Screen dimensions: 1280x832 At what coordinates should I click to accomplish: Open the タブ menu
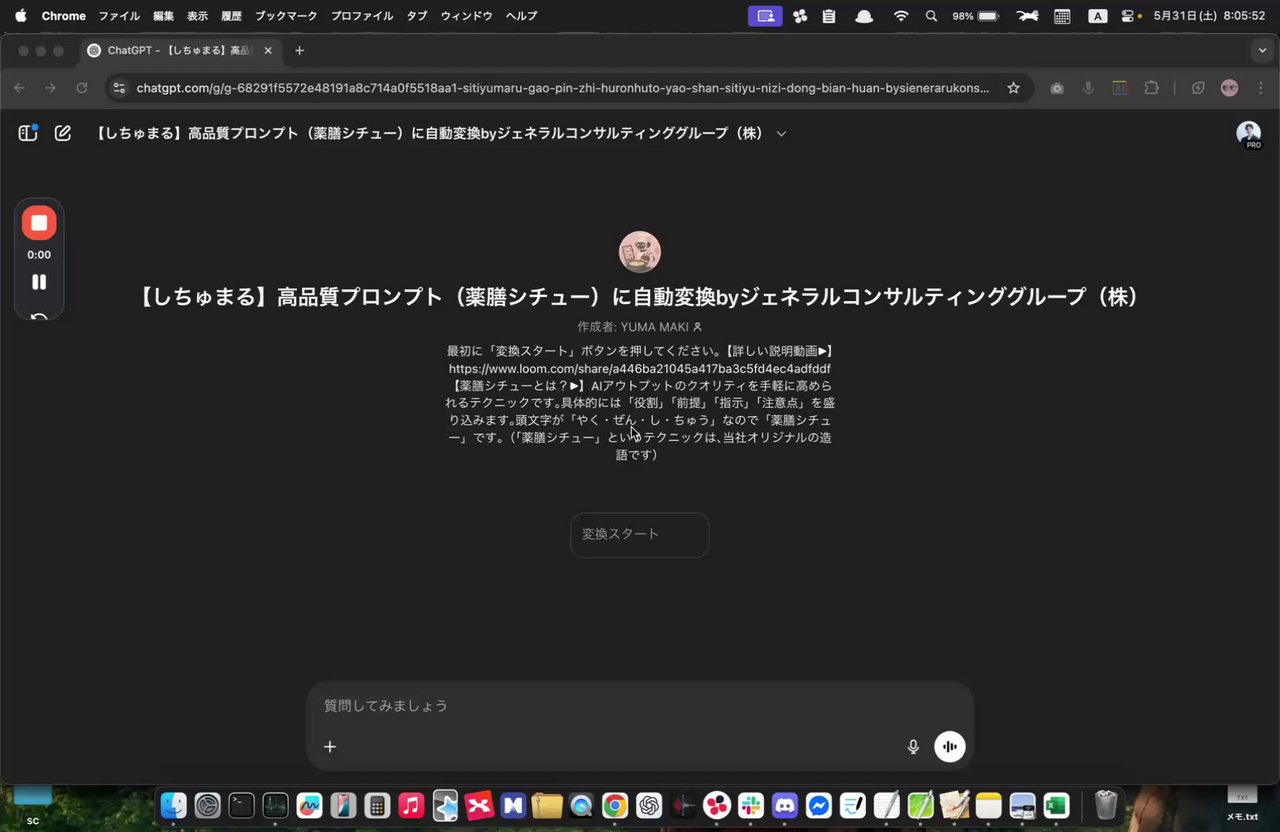[x=416, y=16]
